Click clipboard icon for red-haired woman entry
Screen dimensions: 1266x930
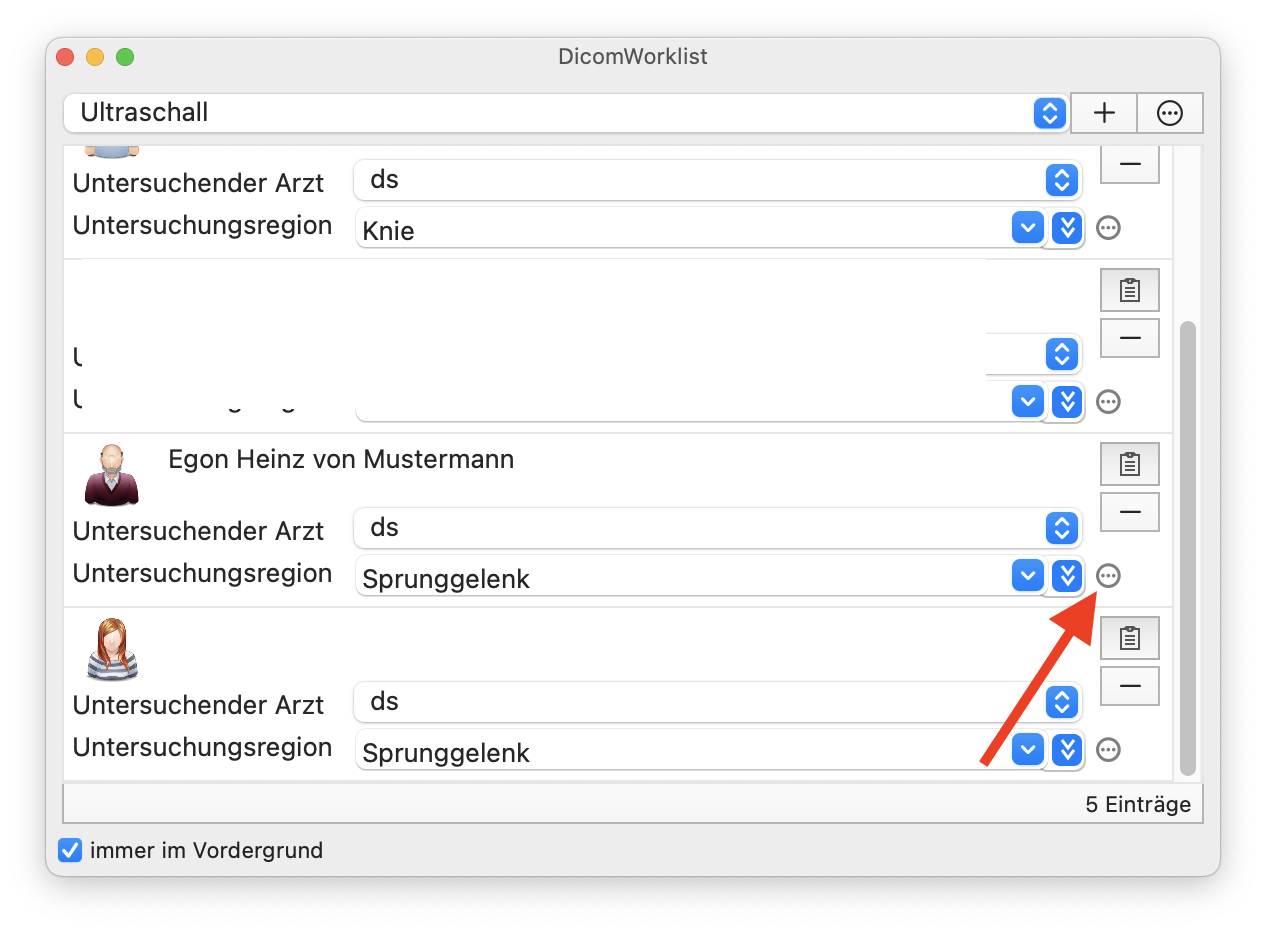(1130, 638)
